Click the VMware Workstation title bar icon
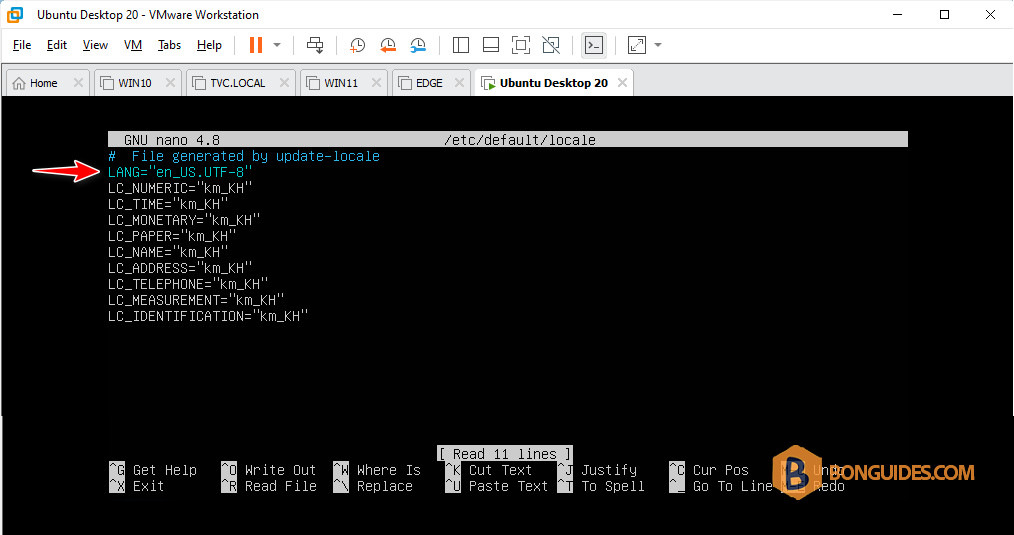 (x=15, y=14)
